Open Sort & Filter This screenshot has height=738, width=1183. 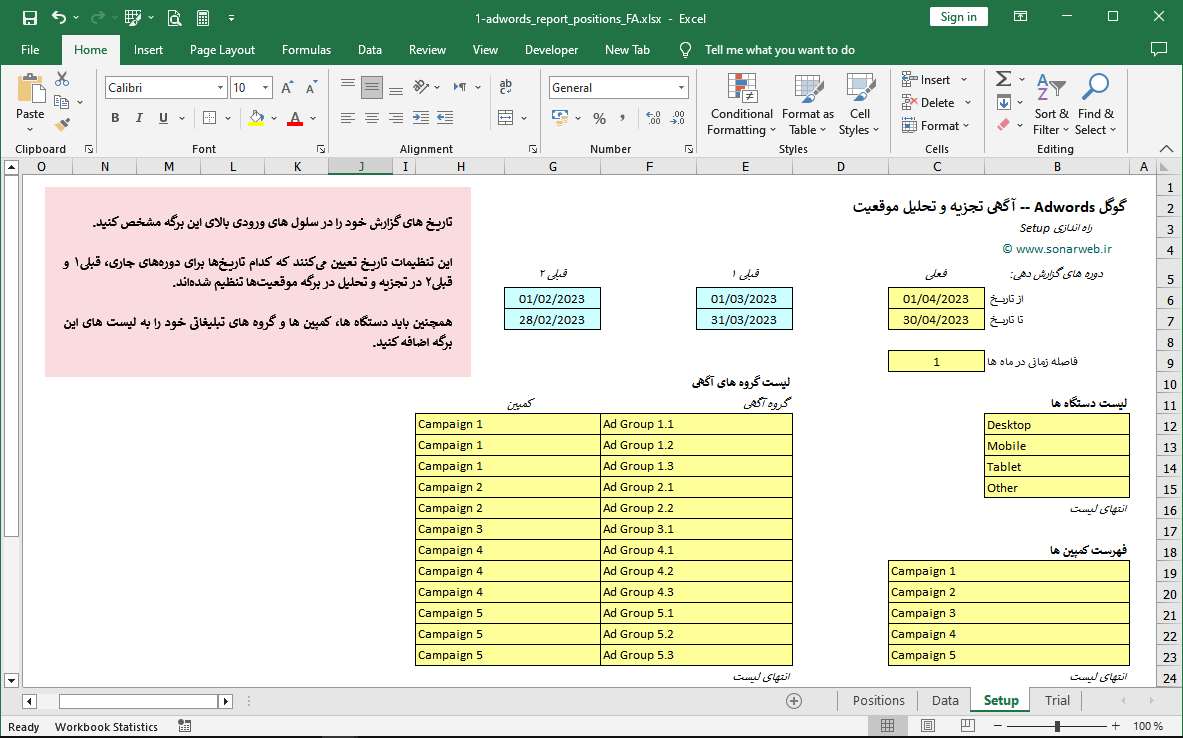[x=1051, y=103]
